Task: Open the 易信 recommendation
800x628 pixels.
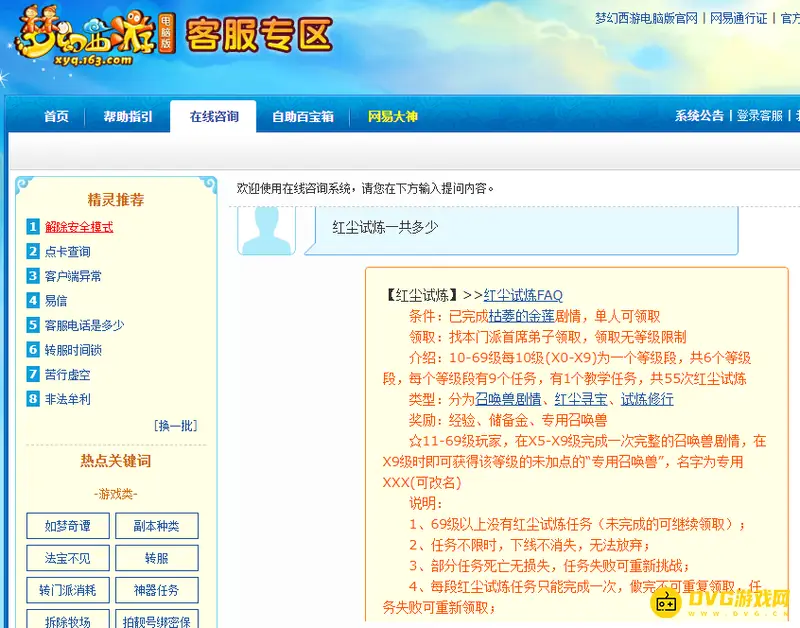Action: [56, 300]
